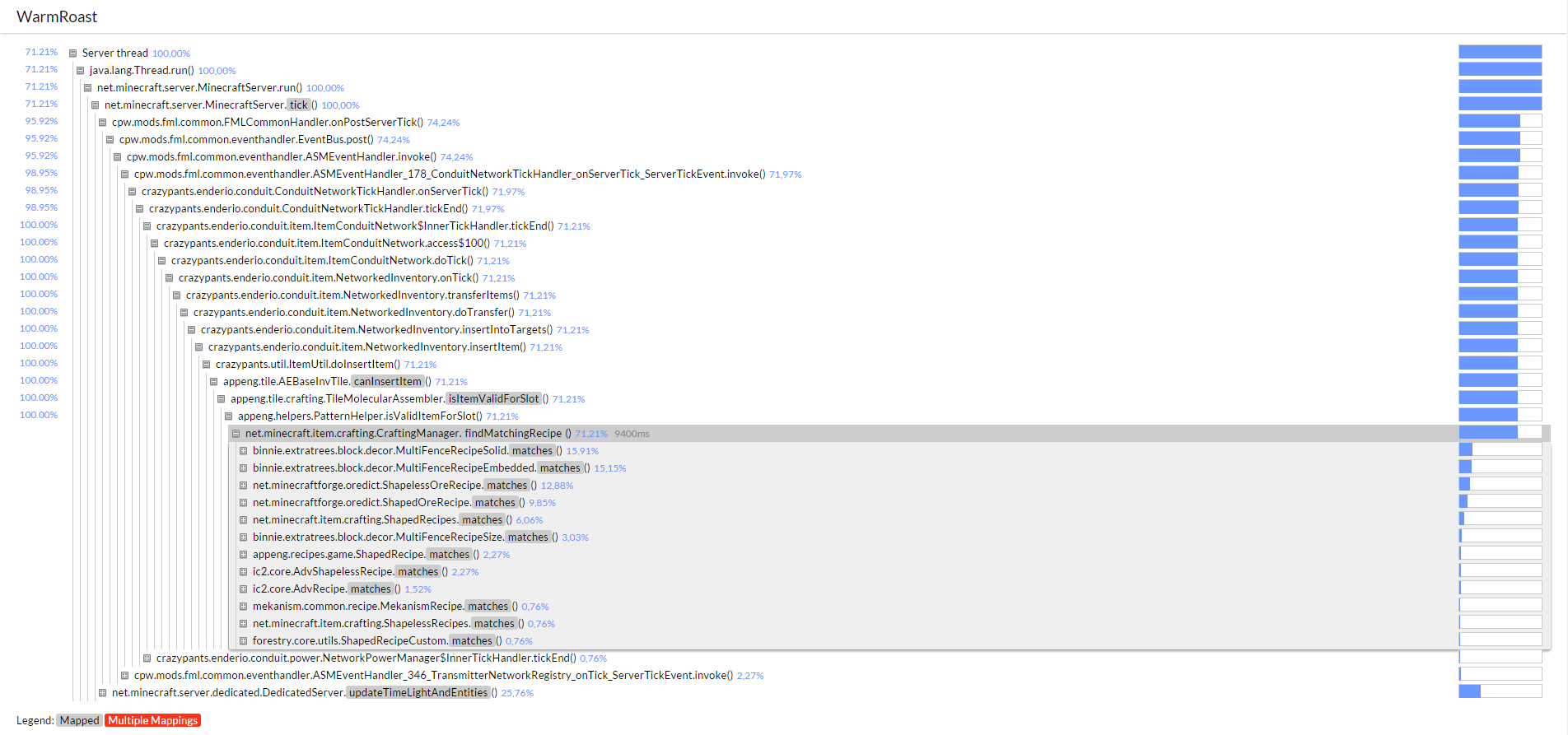
Task: Click the 71,97% percentage on onServerTick row
Action: (508, 192)
